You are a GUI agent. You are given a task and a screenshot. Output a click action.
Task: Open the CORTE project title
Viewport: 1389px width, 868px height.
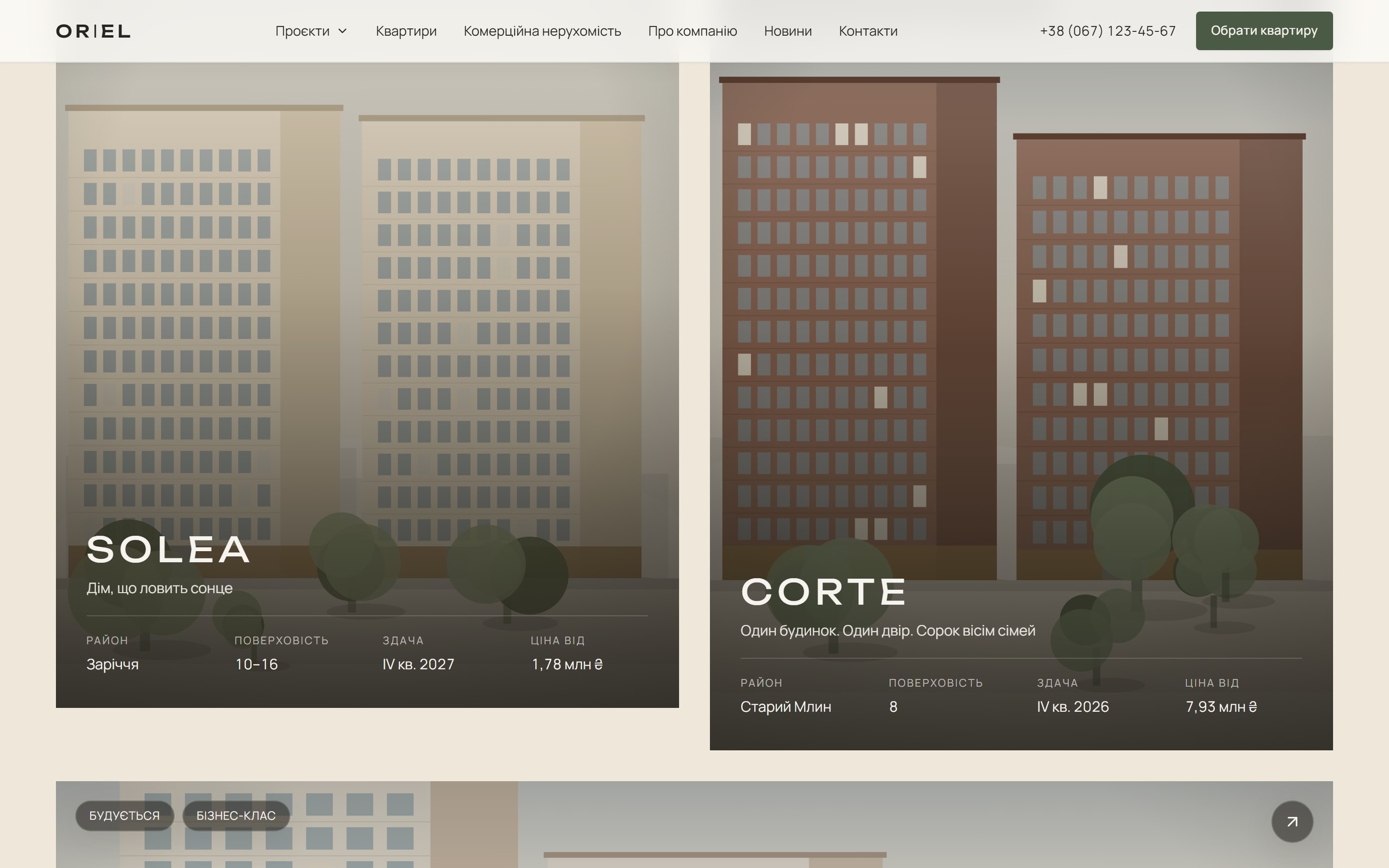coord(824,591)
